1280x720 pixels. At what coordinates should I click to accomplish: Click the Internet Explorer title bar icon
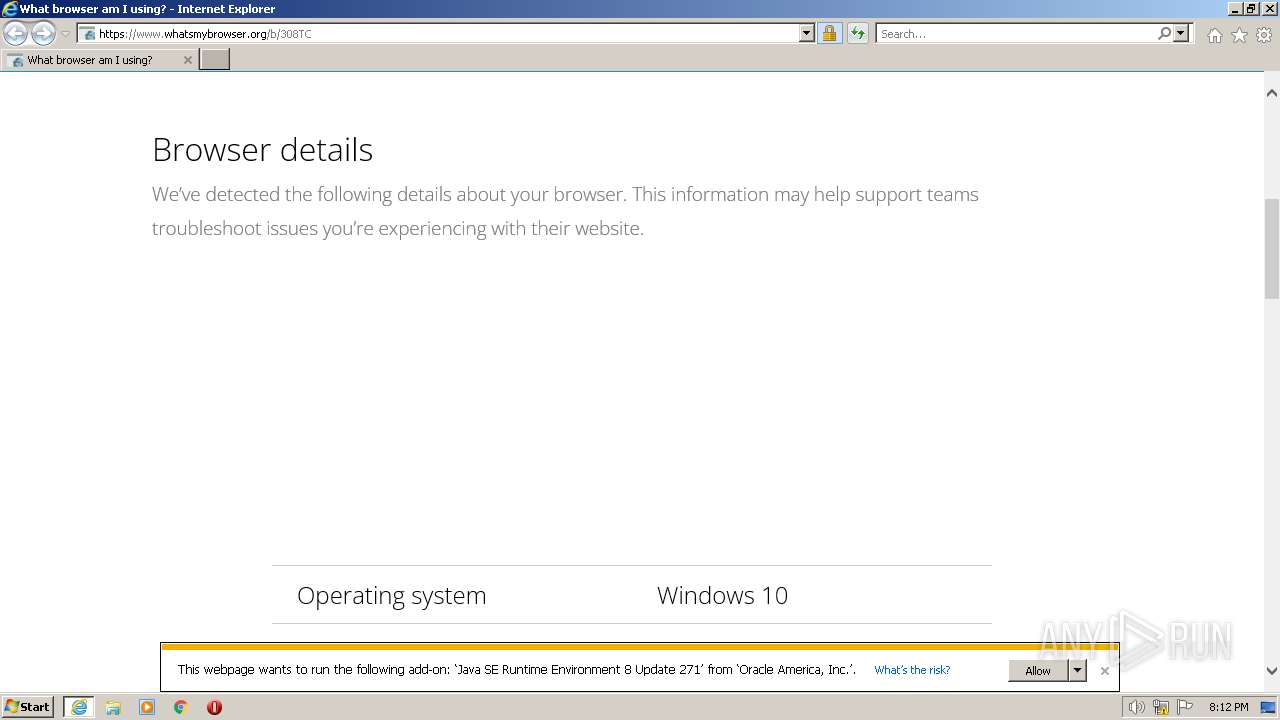[10, 9]
